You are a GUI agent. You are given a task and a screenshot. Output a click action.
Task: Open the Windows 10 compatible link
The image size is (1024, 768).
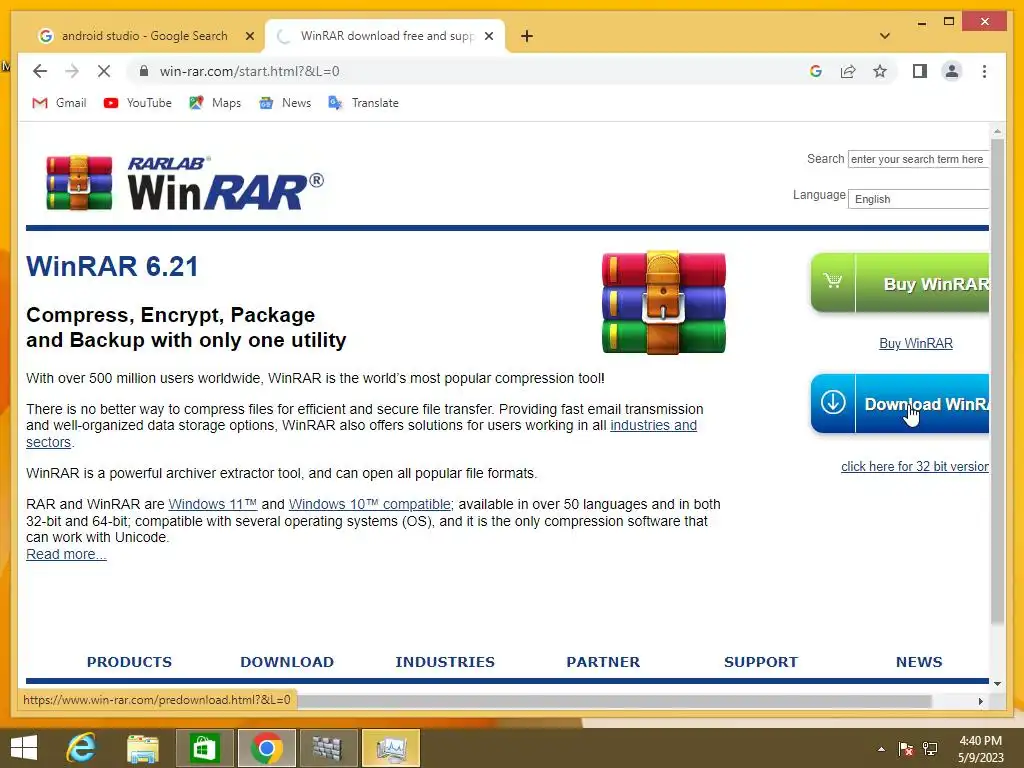tap(370, 504)
